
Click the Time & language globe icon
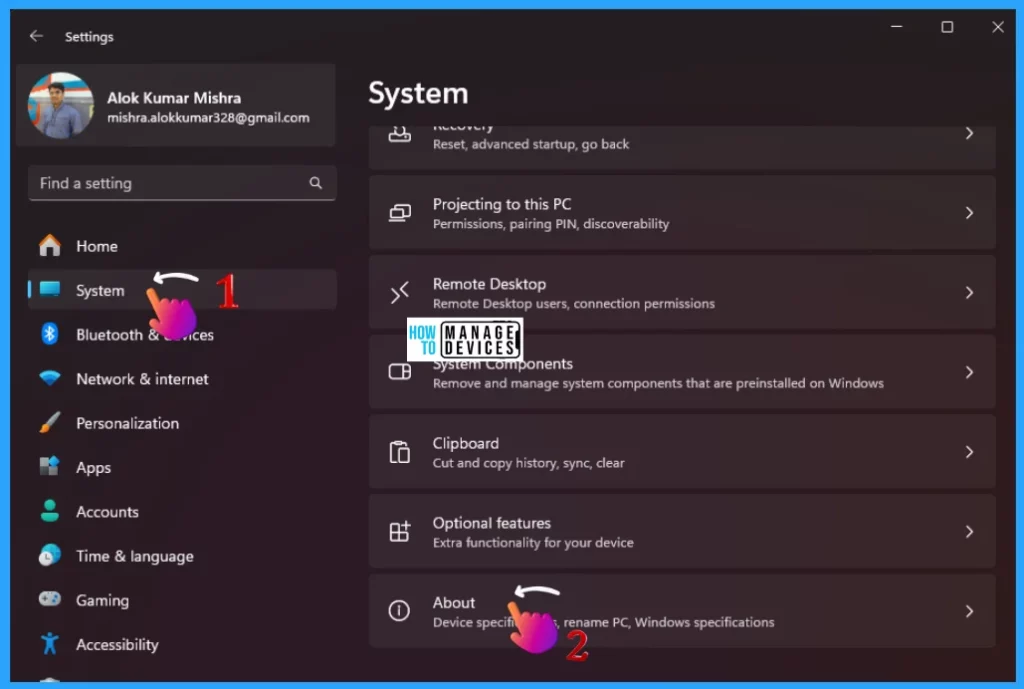pyautogui.click(x=49, y=556)
